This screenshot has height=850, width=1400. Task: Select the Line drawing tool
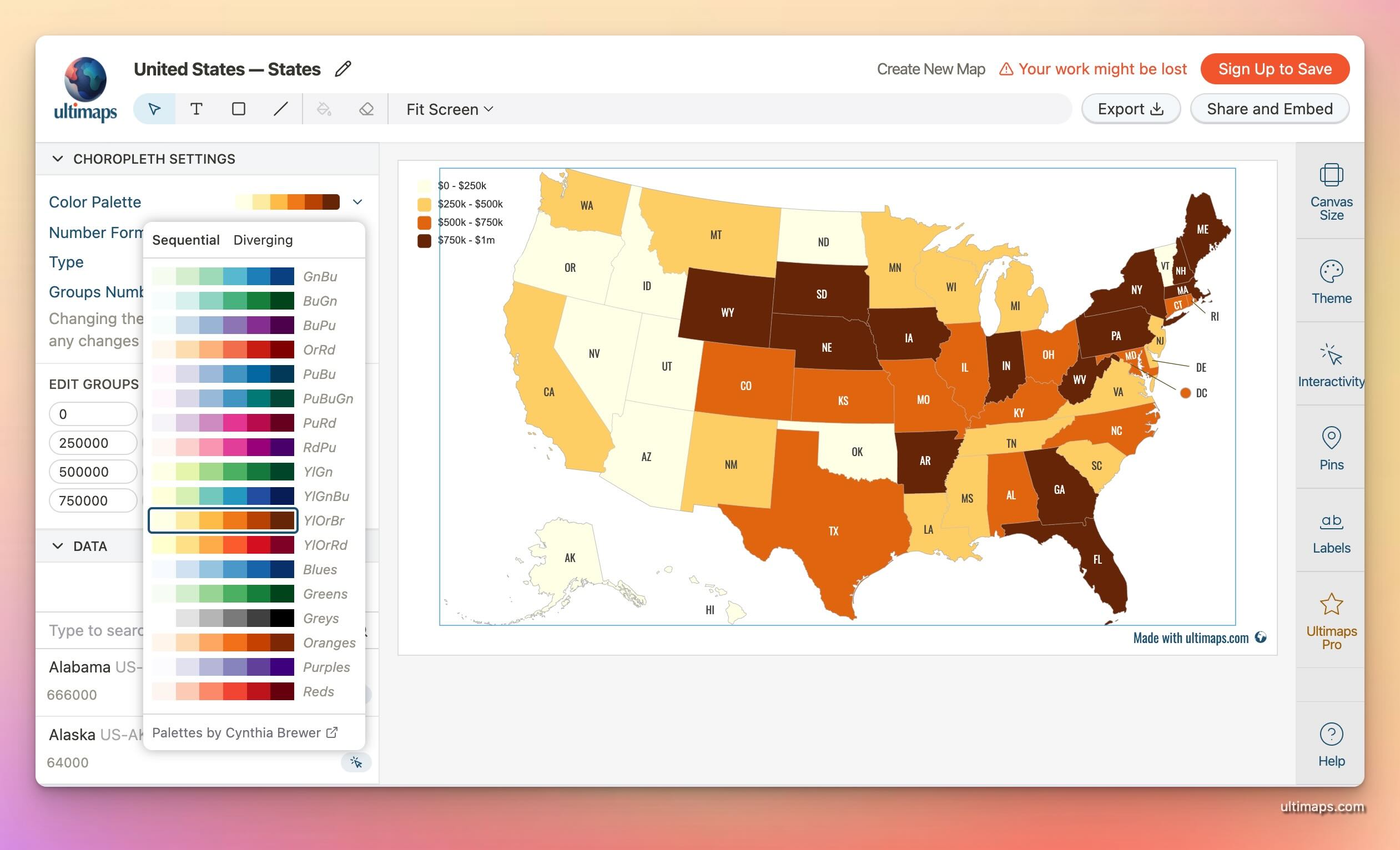click(281, 109)
